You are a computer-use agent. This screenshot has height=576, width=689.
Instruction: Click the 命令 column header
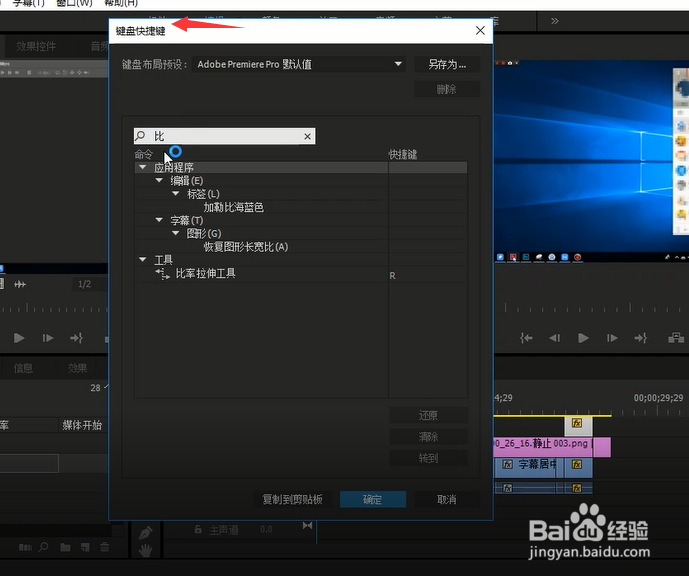144,155
